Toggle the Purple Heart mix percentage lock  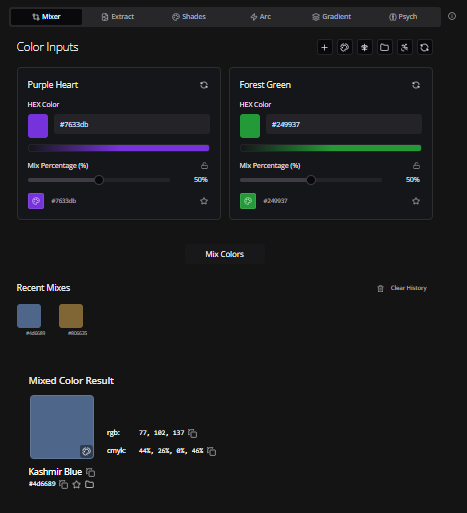click(x=204, y=165)
